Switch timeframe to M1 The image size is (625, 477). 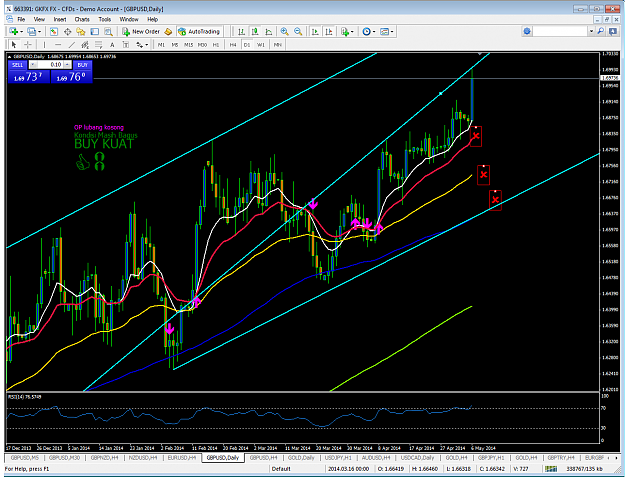click(x=161, y=45)
